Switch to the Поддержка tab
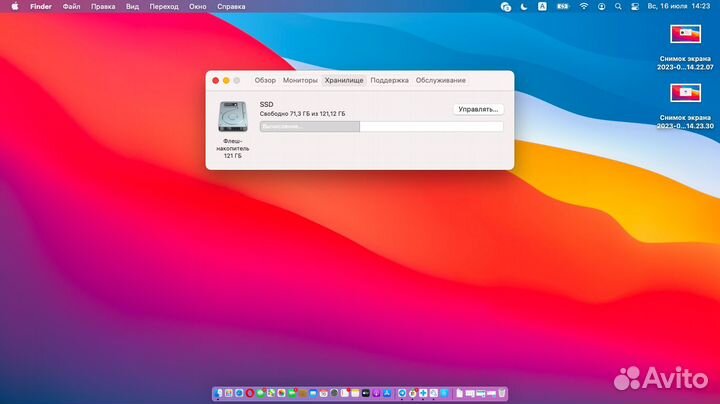 389,80
